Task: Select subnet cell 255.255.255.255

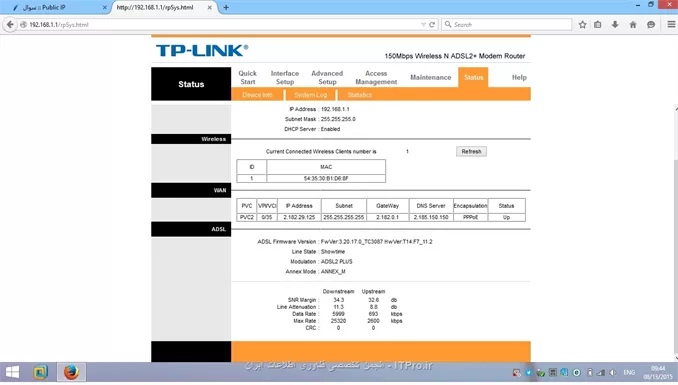Action: point(344,217)
